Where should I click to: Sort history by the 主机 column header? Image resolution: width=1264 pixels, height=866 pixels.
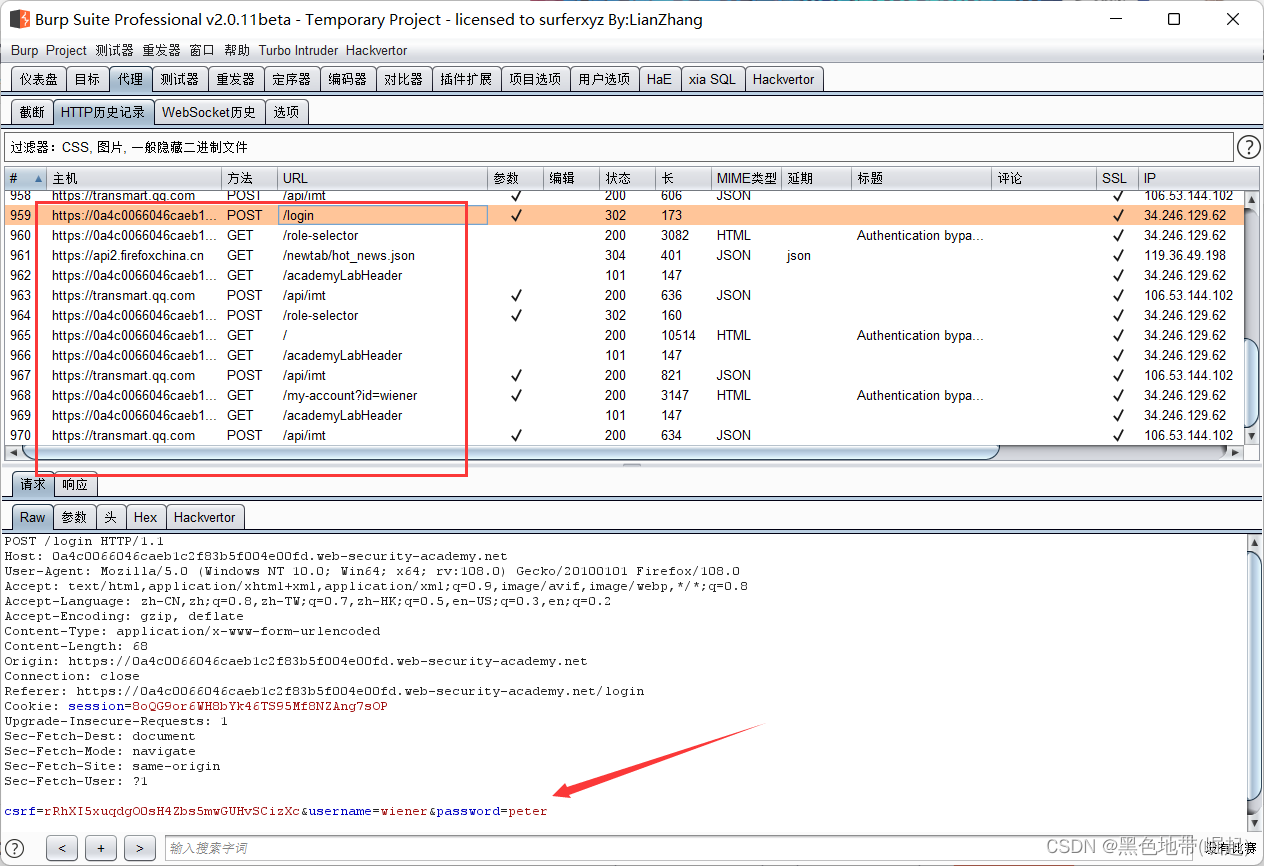(x=135, y=178)
